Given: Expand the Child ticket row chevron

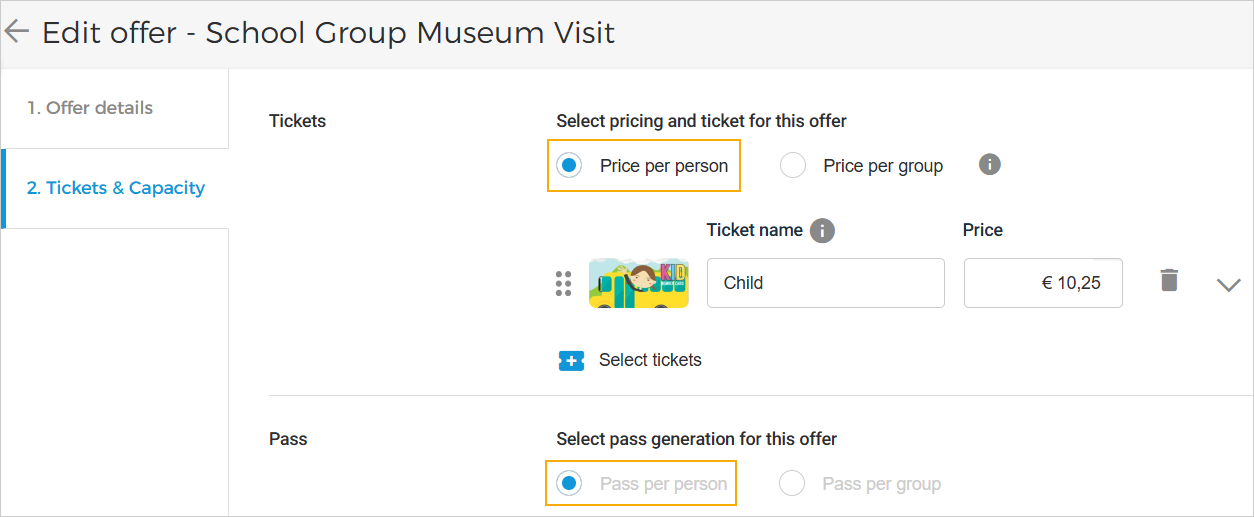Looking at the screenshot, I should point(1228,285).
